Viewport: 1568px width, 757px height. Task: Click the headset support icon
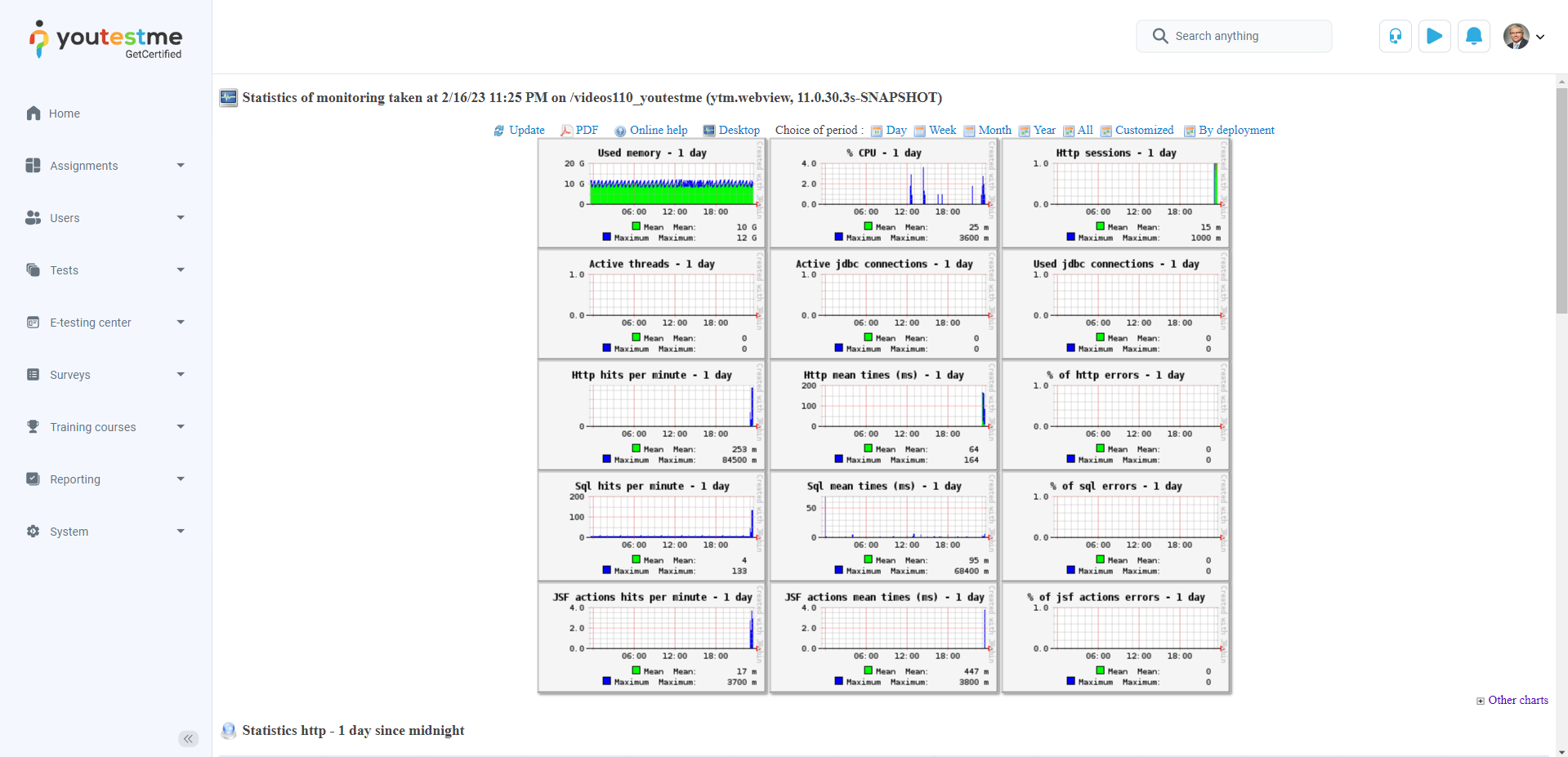(1395, 36)
